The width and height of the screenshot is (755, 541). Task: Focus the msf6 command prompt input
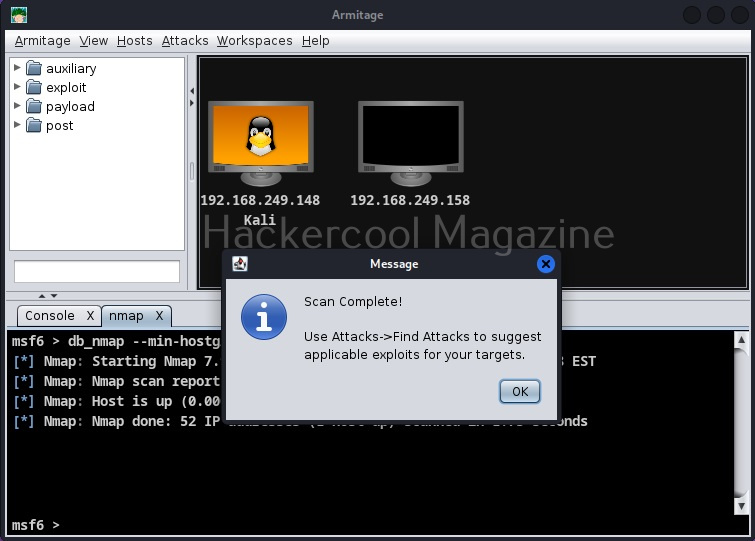(376, 525)
